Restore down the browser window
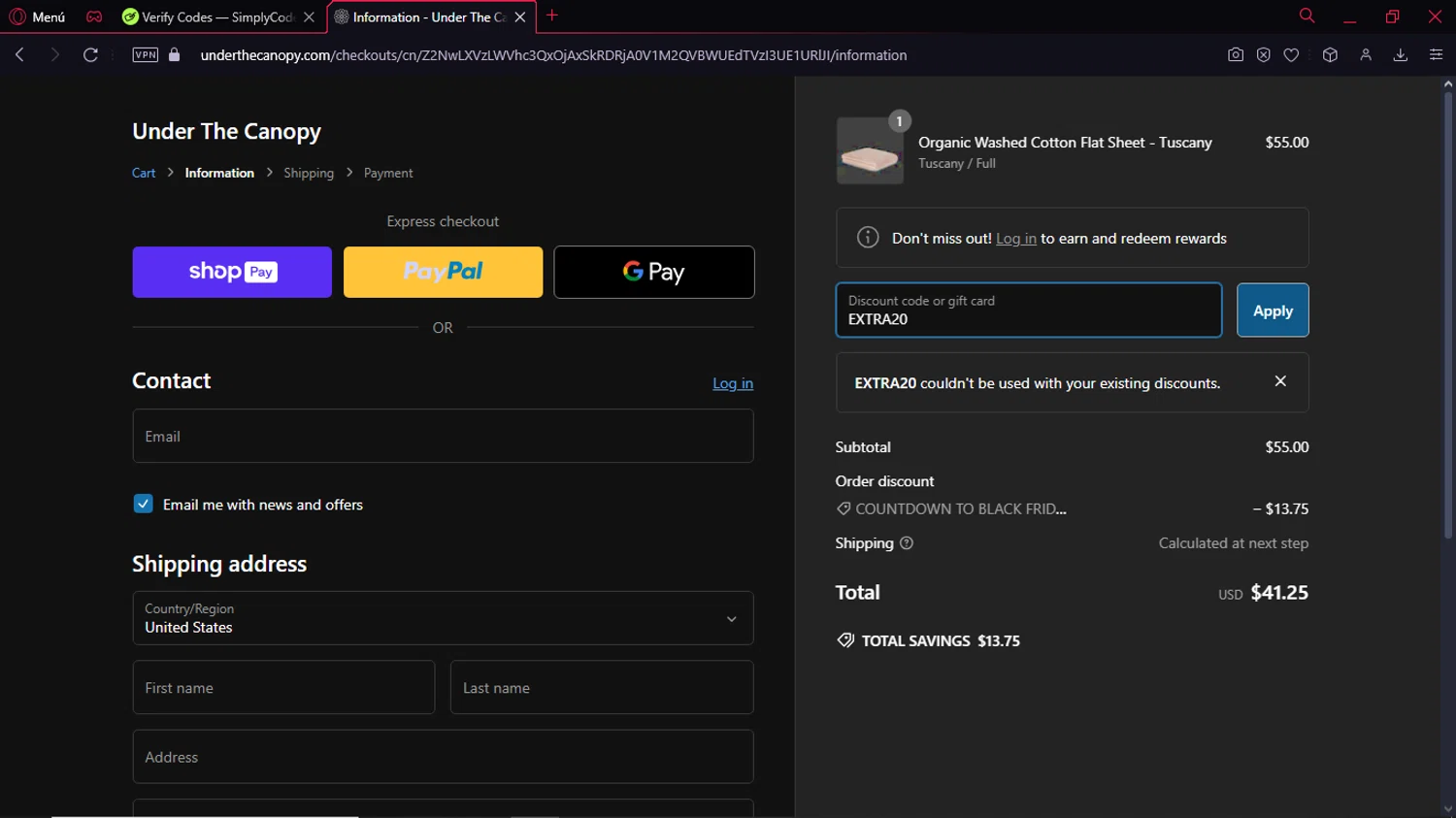 point(1392,16)
